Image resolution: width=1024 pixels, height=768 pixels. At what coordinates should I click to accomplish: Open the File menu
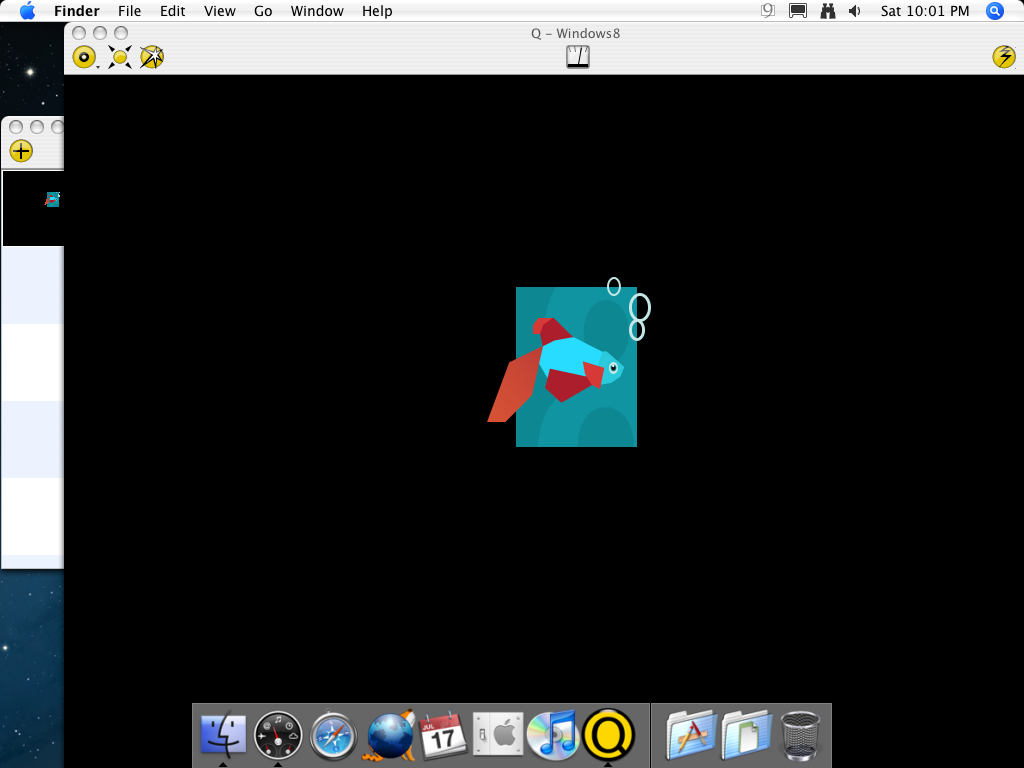click(129, 11)
